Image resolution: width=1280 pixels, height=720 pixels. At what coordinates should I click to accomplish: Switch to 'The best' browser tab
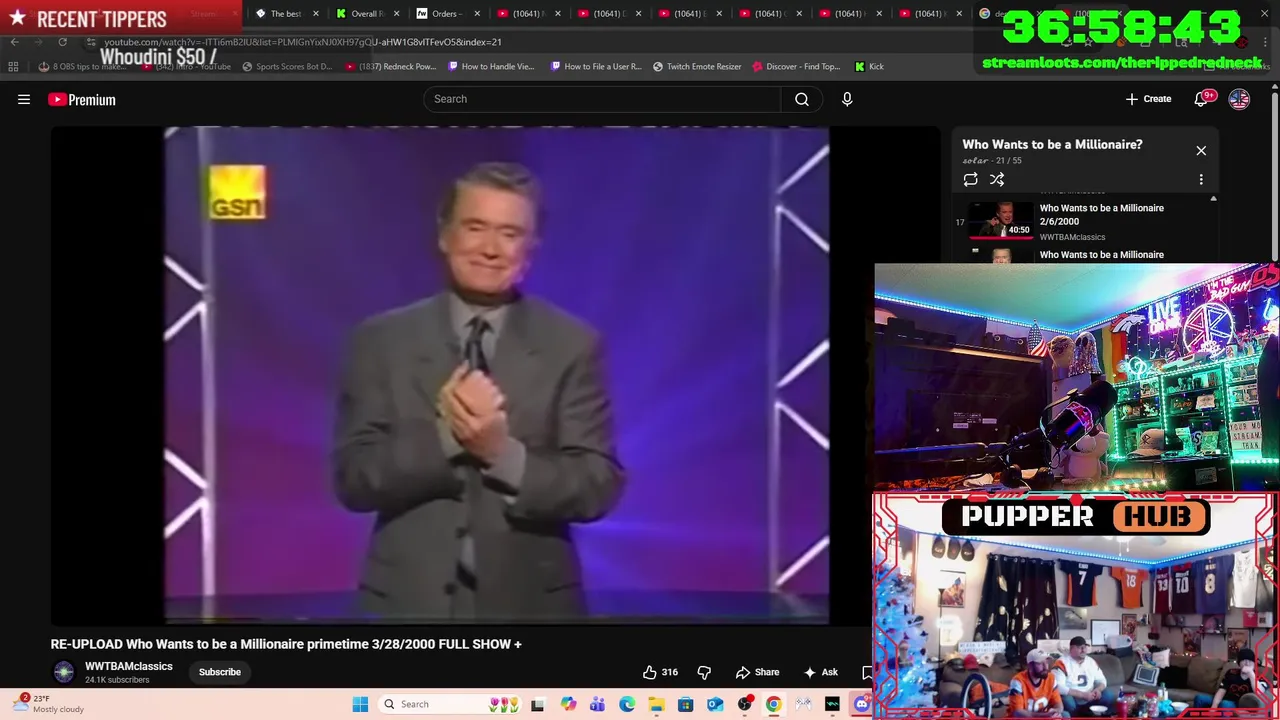[285, 14]
